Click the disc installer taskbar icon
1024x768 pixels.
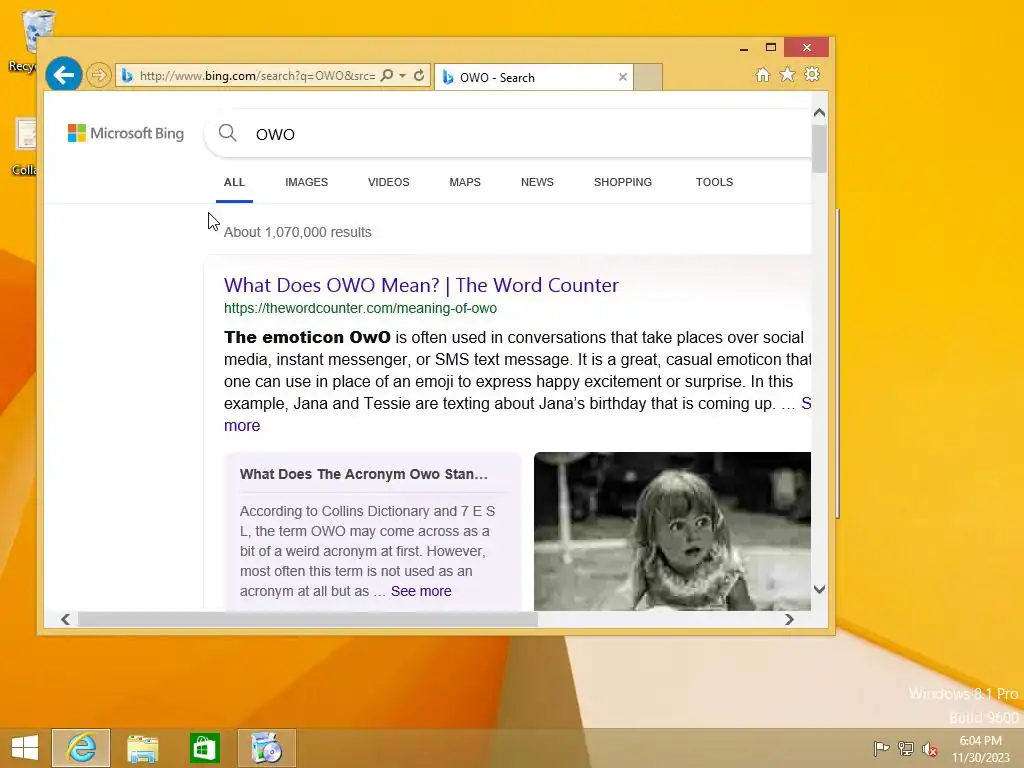(x=266, y=748)
